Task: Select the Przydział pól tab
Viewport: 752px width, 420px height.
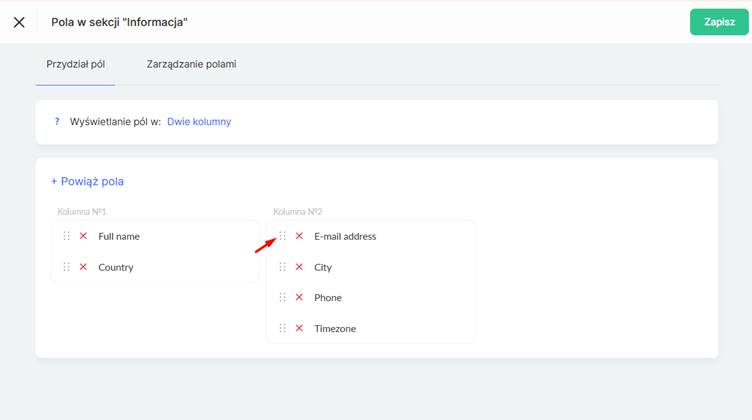Action: pyautogui.click(x=76, y=64)
